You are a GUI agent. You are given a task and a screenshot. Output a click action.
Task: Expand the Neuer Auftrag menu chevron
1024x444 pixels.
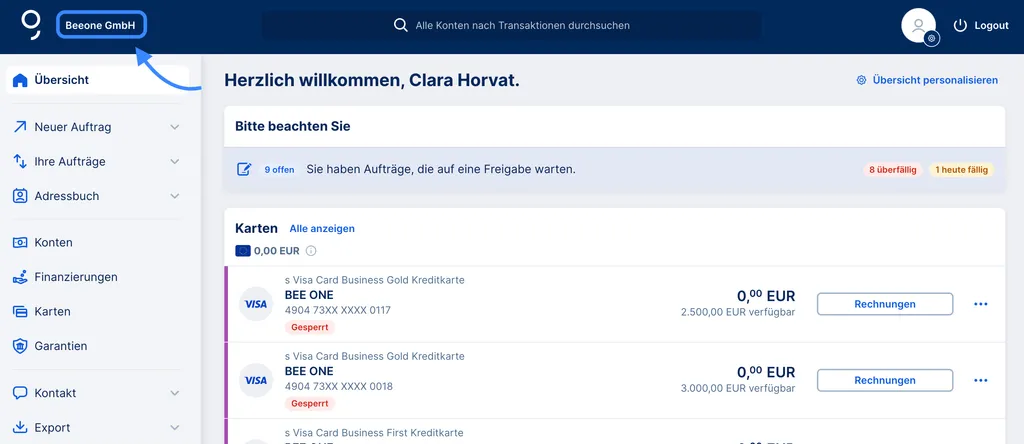point(175,127)
